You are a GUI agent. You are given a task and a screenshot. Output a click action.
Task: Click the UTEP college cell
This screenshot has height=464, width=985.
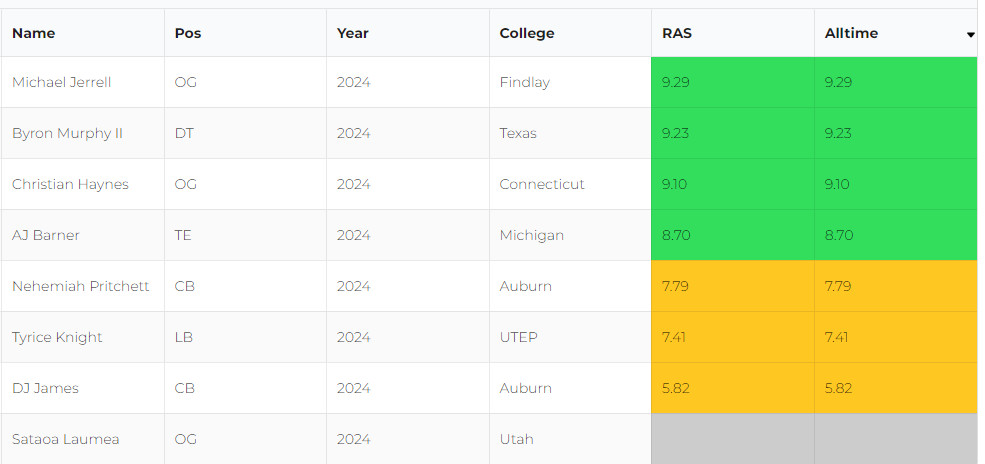pos(570,337)
